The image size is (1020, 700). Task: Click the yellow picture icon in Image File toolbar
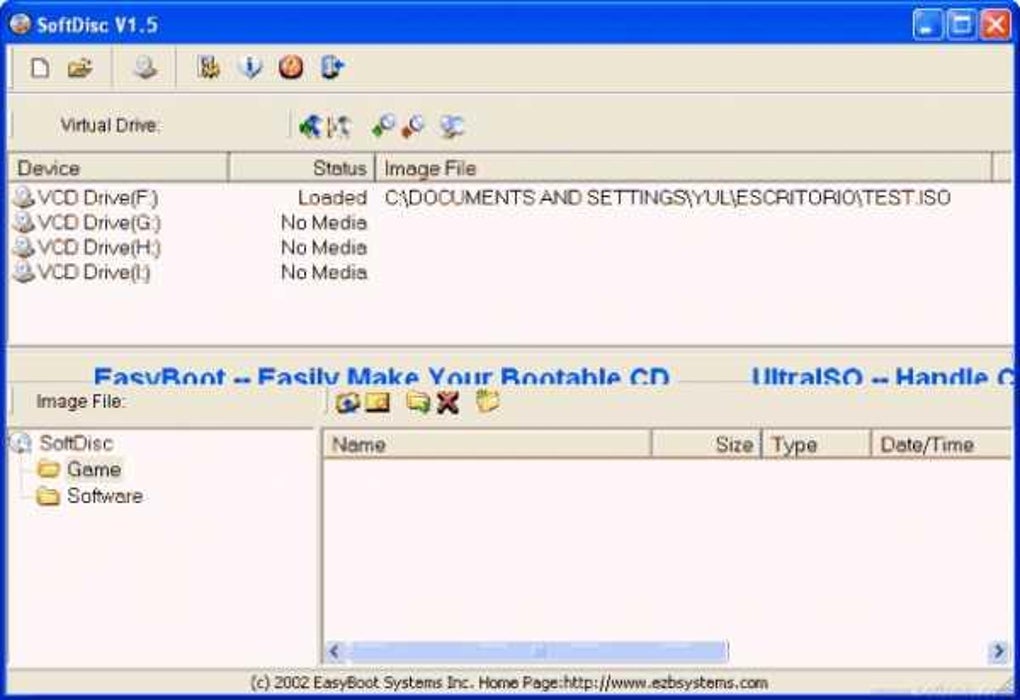pos(377,403)
